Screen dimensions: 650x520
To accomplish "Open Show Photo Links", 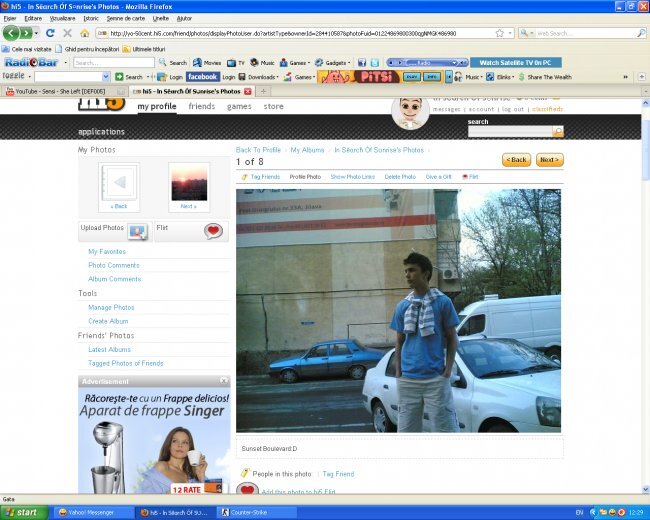I will click(x=352, y=177).
